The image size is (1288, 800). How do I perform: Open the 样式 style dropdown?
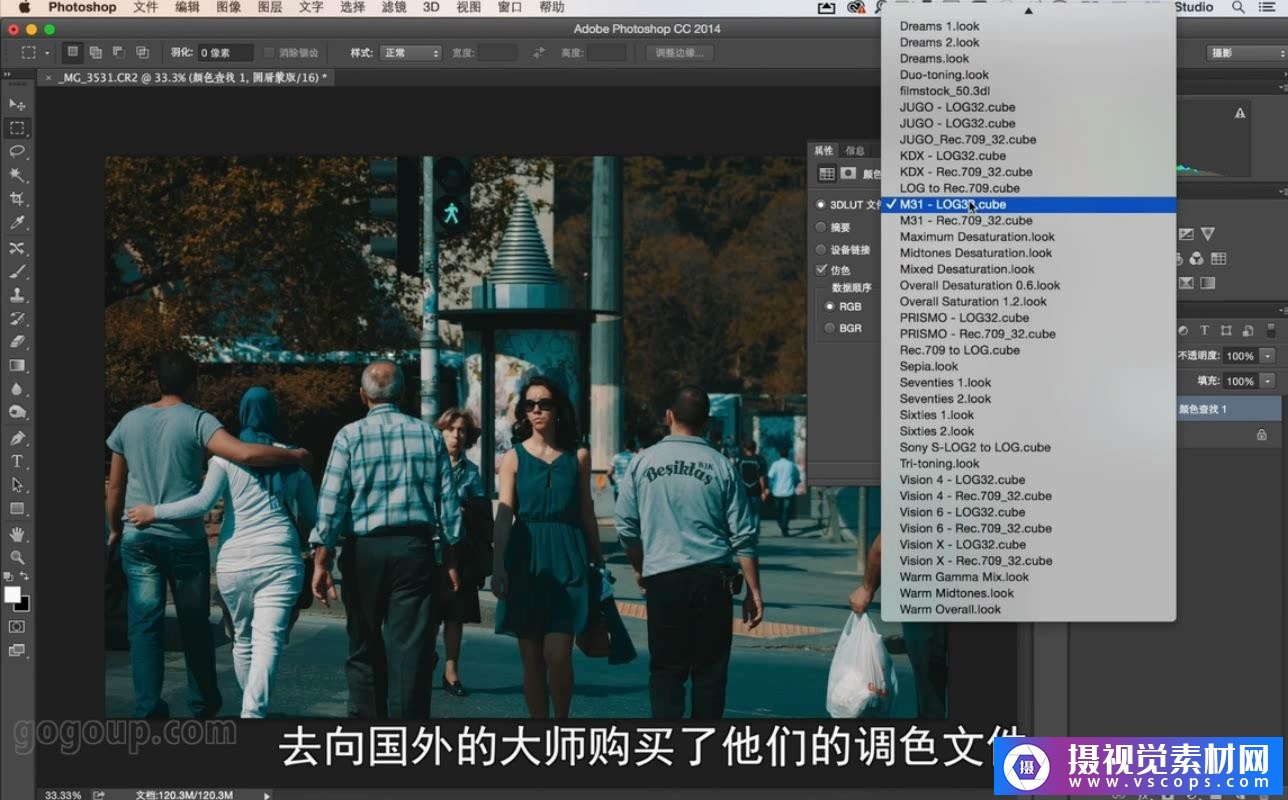410,53
